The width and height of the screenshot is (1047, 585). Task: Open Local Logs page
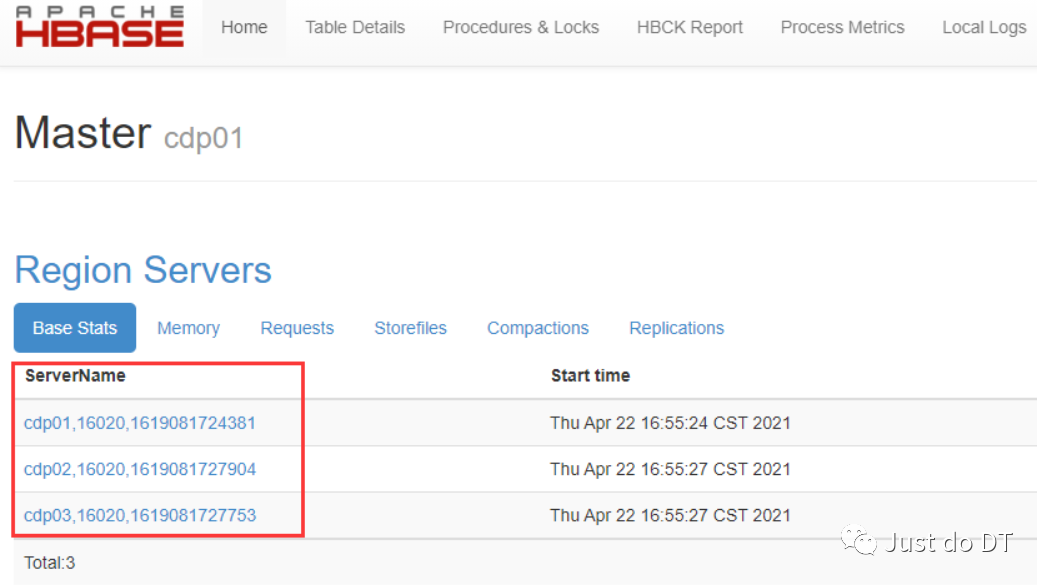984,27
